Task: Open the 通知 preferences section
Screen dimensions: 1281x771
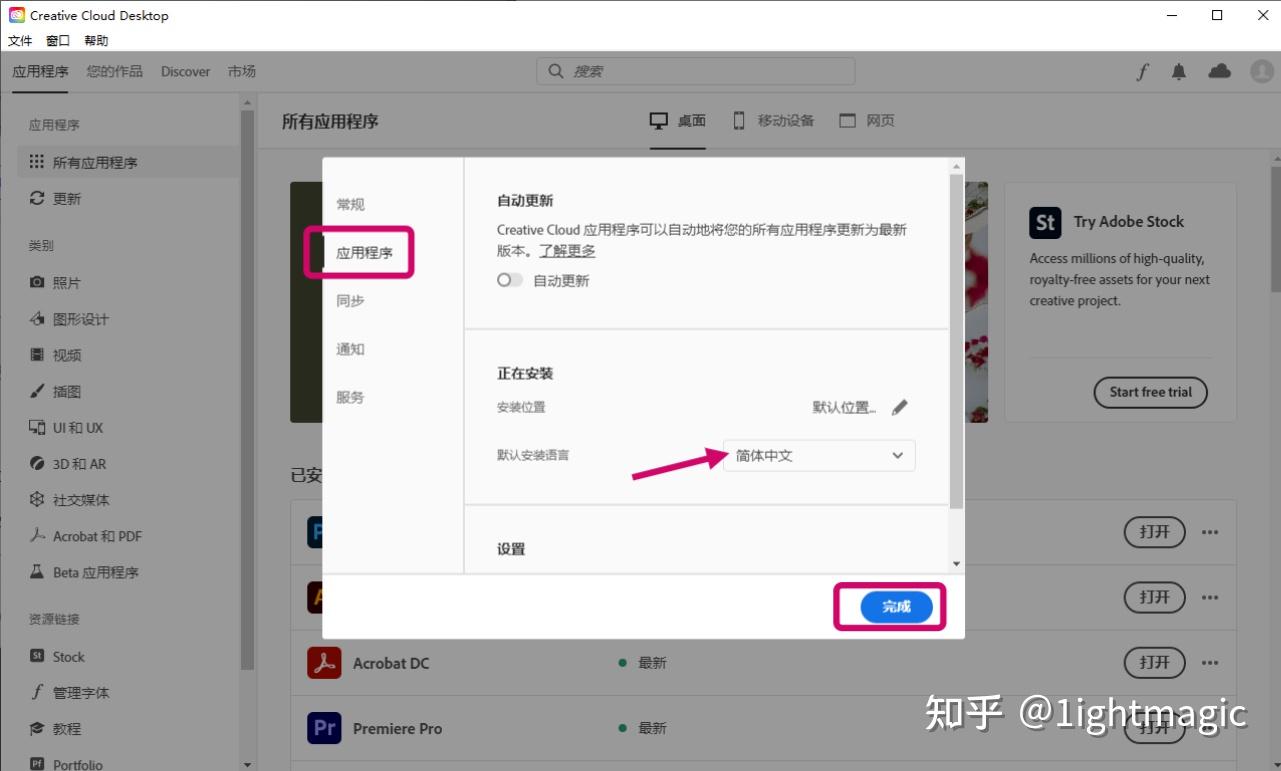Action: coord(350,349)
